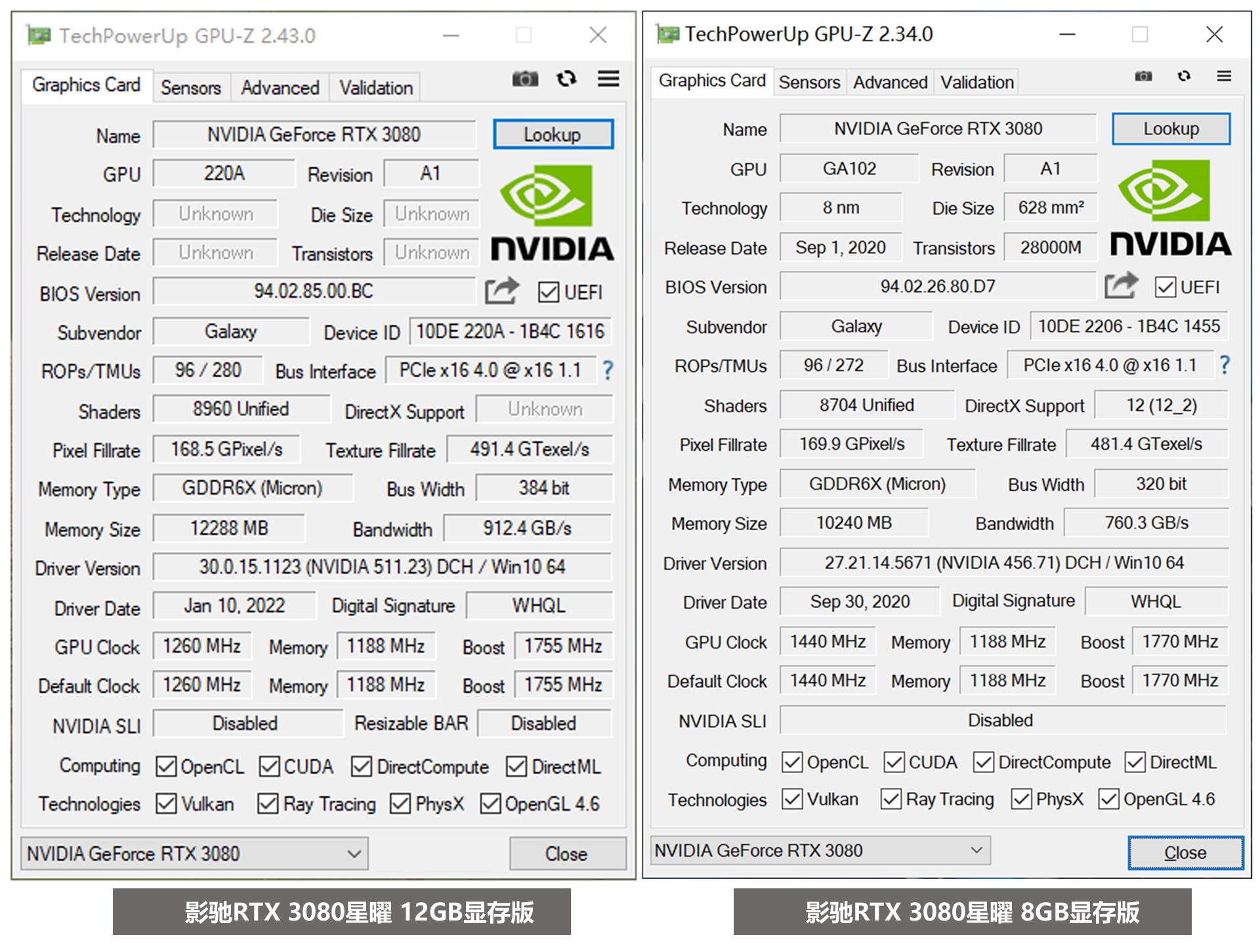Open the hamburger menu in GPU-Z 2.34.0
Viewport: 1260px width, 952px height.
pyautogui.click(x=1224, y=76)
